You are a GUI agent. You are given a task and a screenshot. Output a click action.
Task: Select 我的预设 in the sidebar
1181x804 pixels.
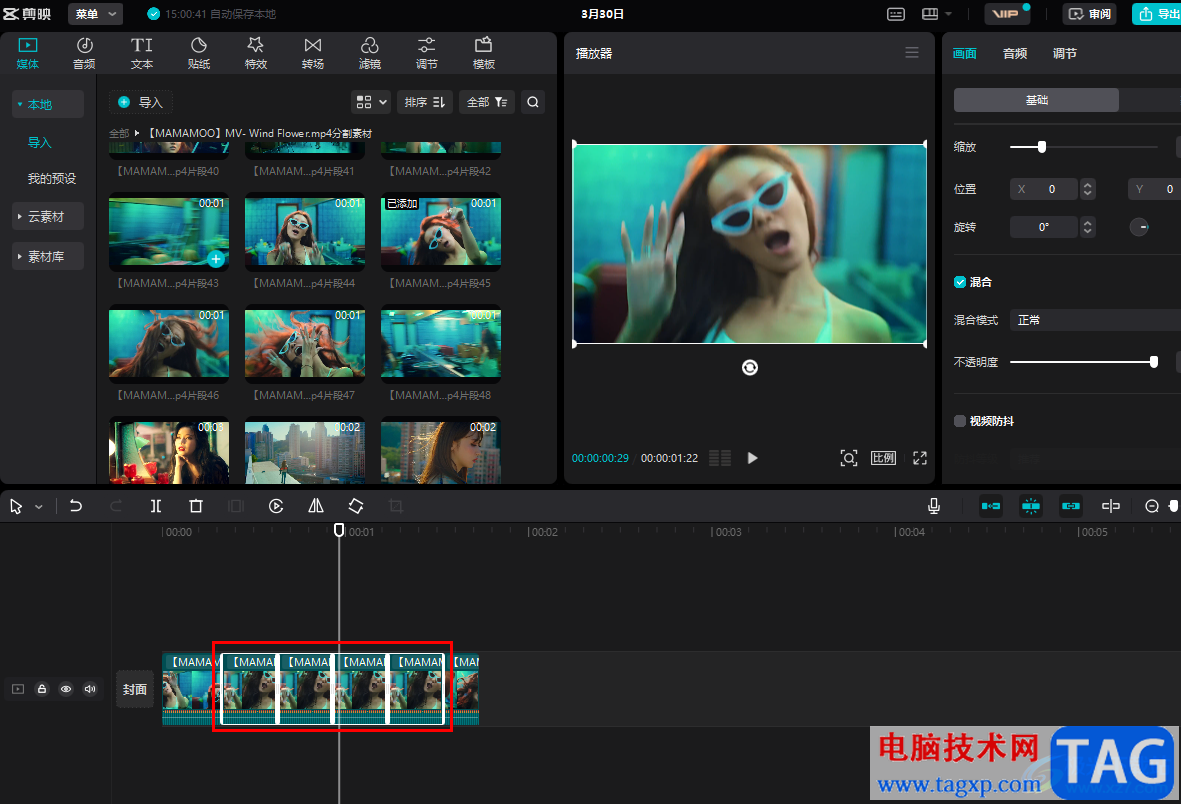[52, 179]
